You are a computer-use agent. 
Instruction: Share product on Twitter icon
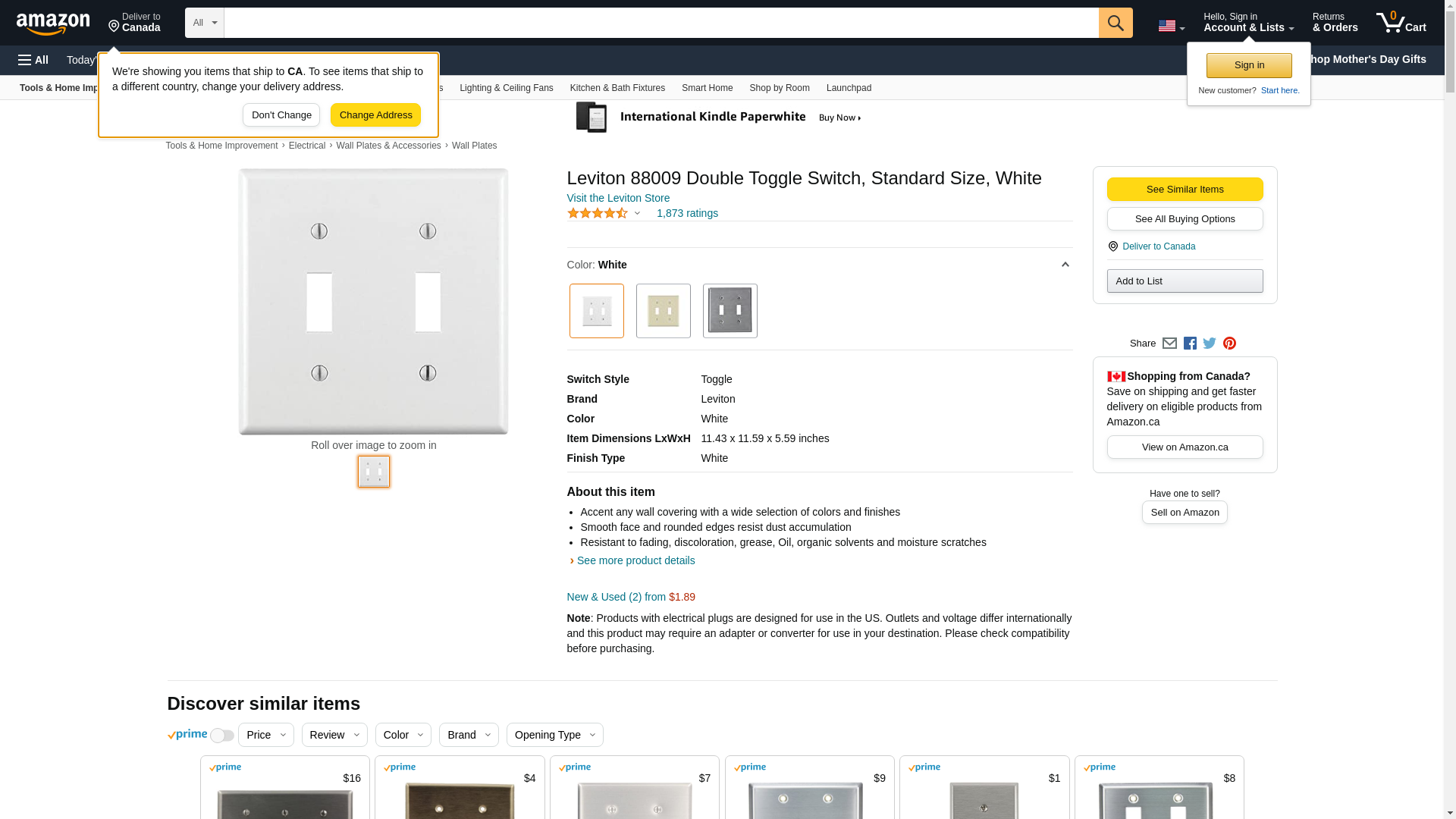coord(1210,344)
